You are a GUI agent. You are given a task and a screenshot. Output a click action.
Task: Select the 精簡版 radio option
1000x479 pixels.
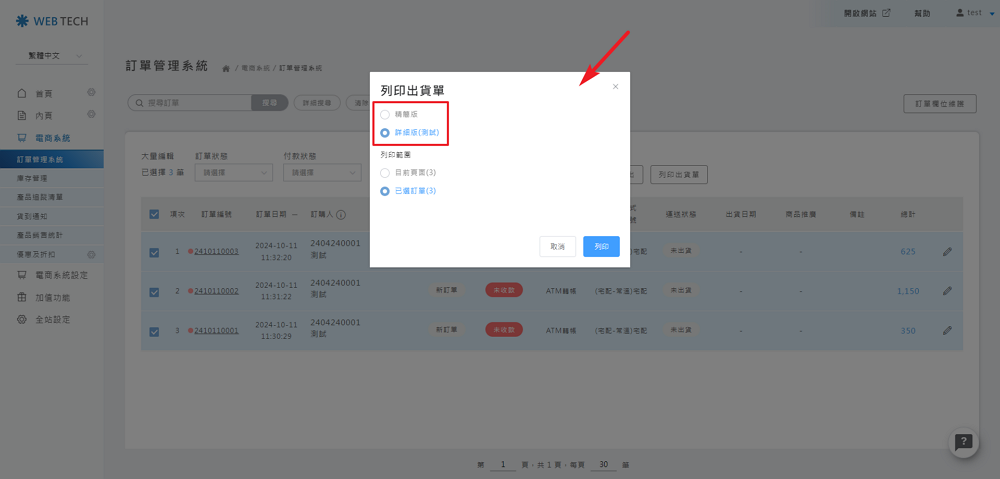pyautogui.click(x=386, y=115)
